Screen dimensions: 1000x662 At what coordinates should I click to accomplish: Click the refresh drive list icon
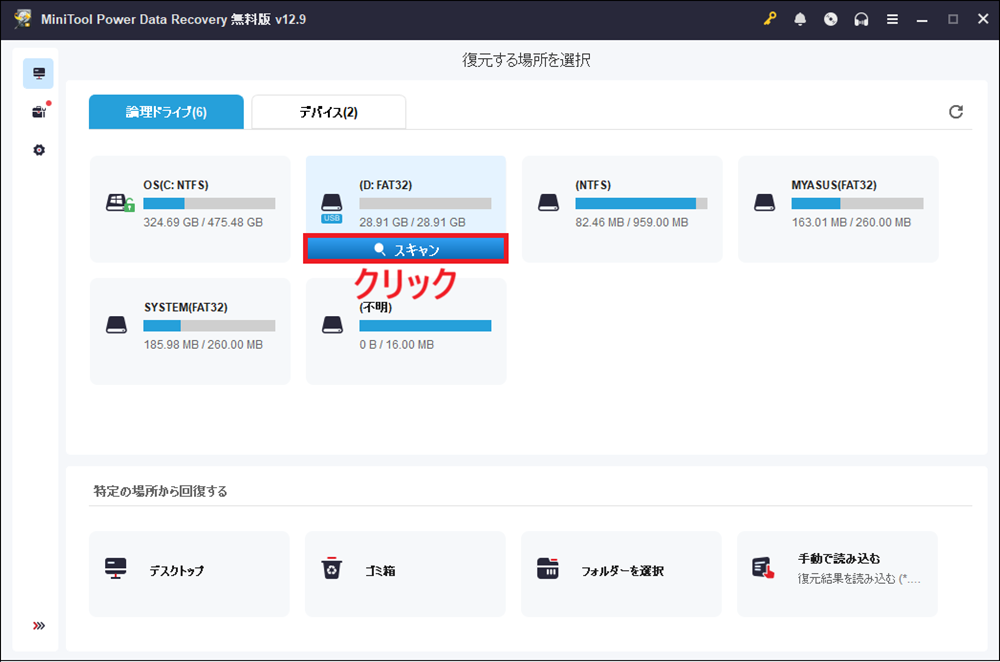click(955, 112)
